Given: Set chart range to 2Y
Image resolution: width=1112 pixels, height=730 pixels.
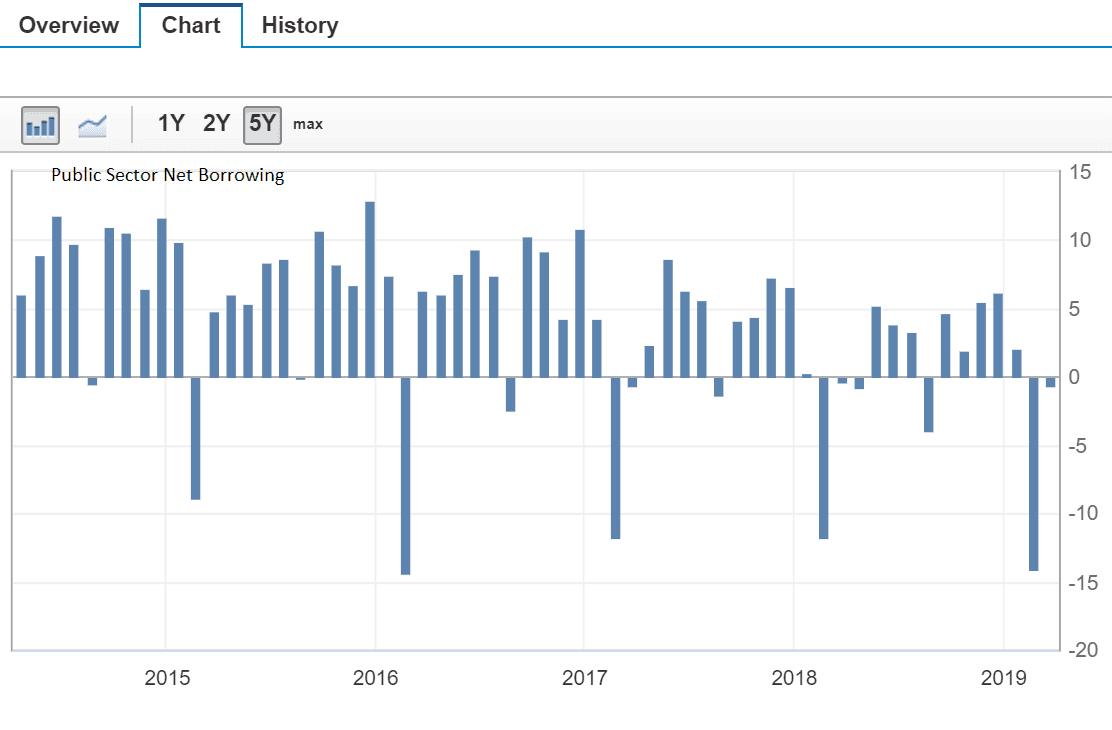Looking at the screenshot, I should [216, 124].
